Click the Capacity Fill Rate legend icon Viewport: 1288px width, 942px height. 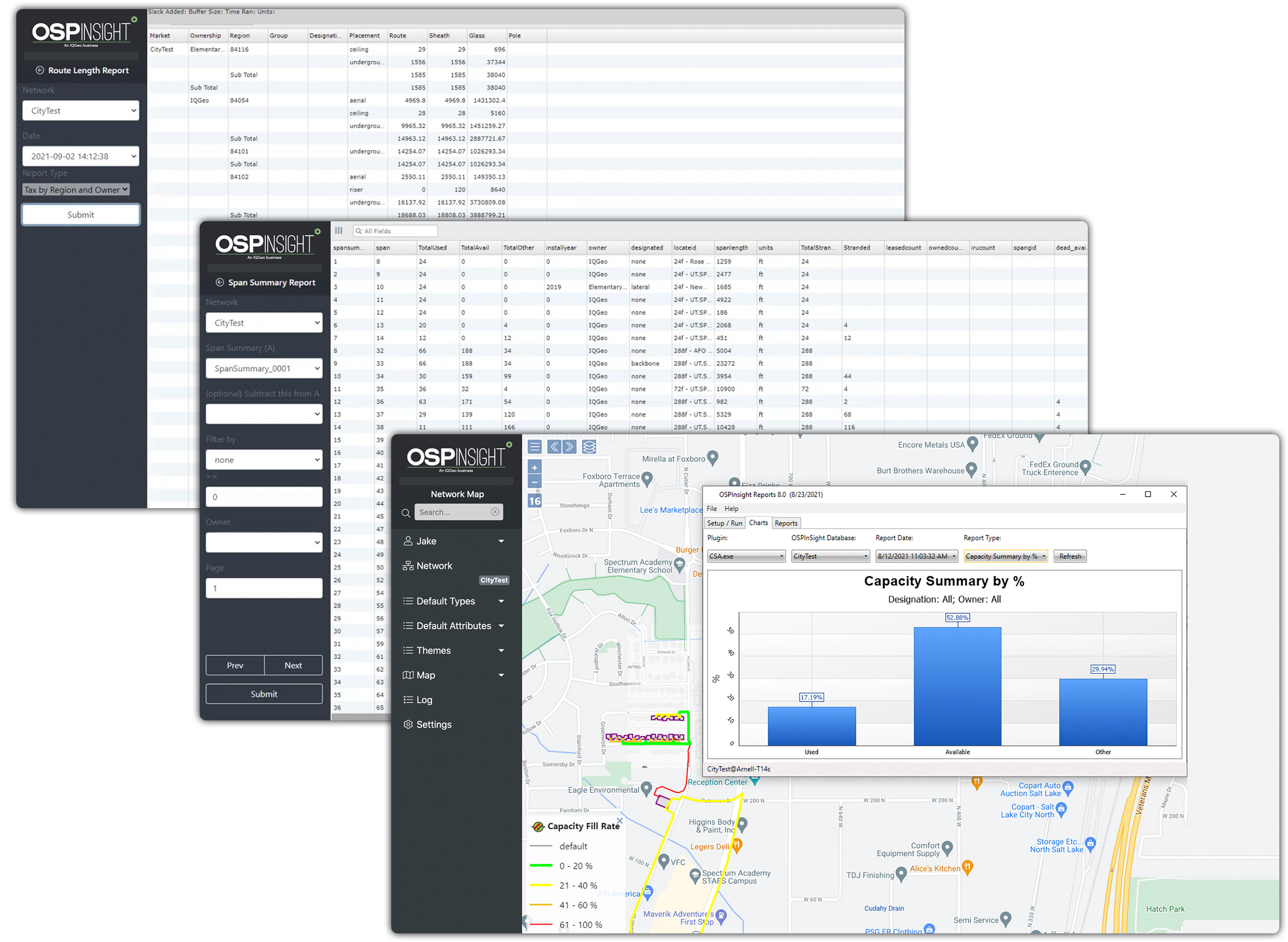[537, 826]
